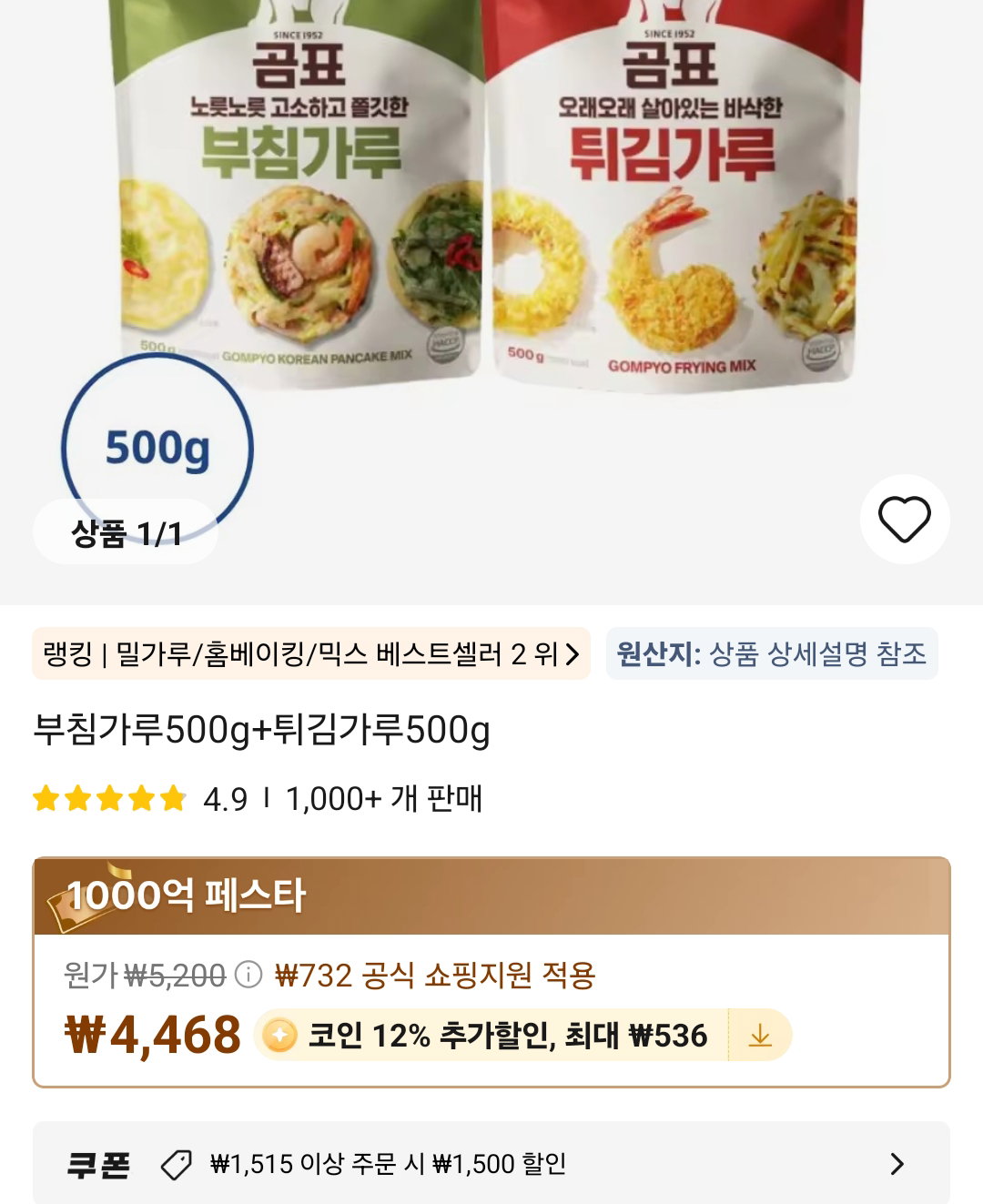Tap the ₩732 공식 쇼핑지원 적용 text
This screenshot has height=1204, width=983.
click(435, 976)
